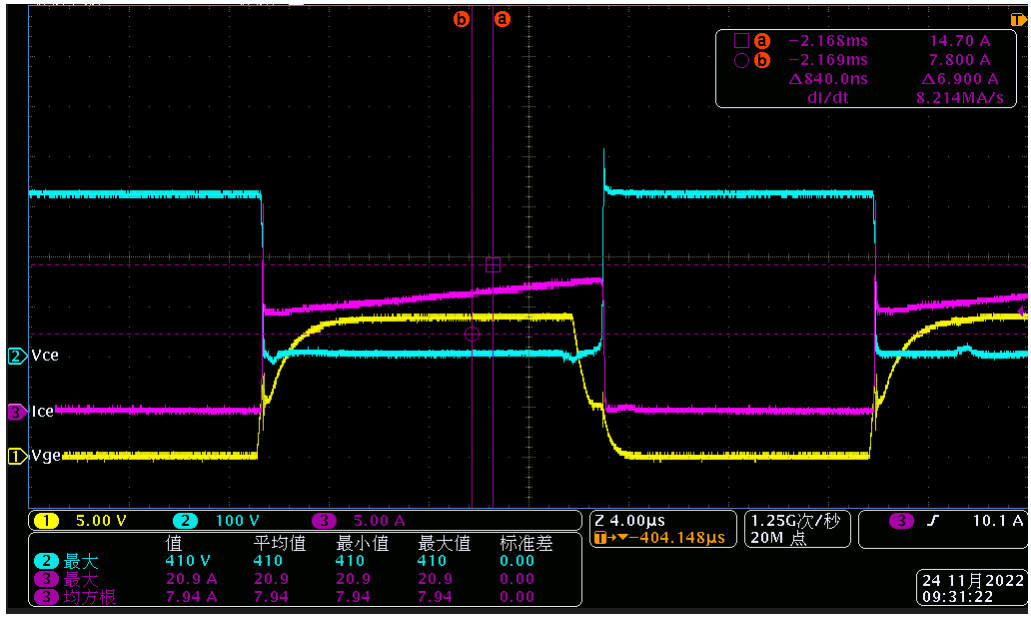
Task: Click the 值 column header
Action: click(174, 543)
